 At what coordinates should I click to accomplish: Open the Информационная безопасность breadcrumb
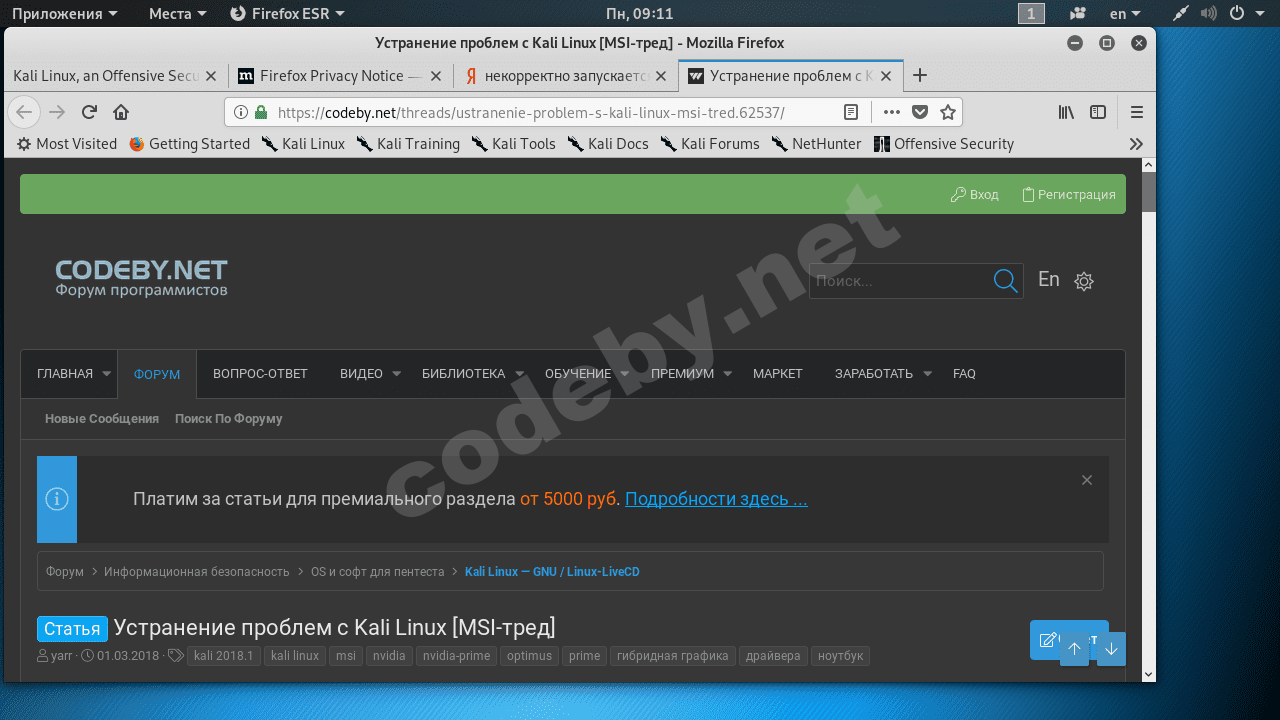[197, 572]
